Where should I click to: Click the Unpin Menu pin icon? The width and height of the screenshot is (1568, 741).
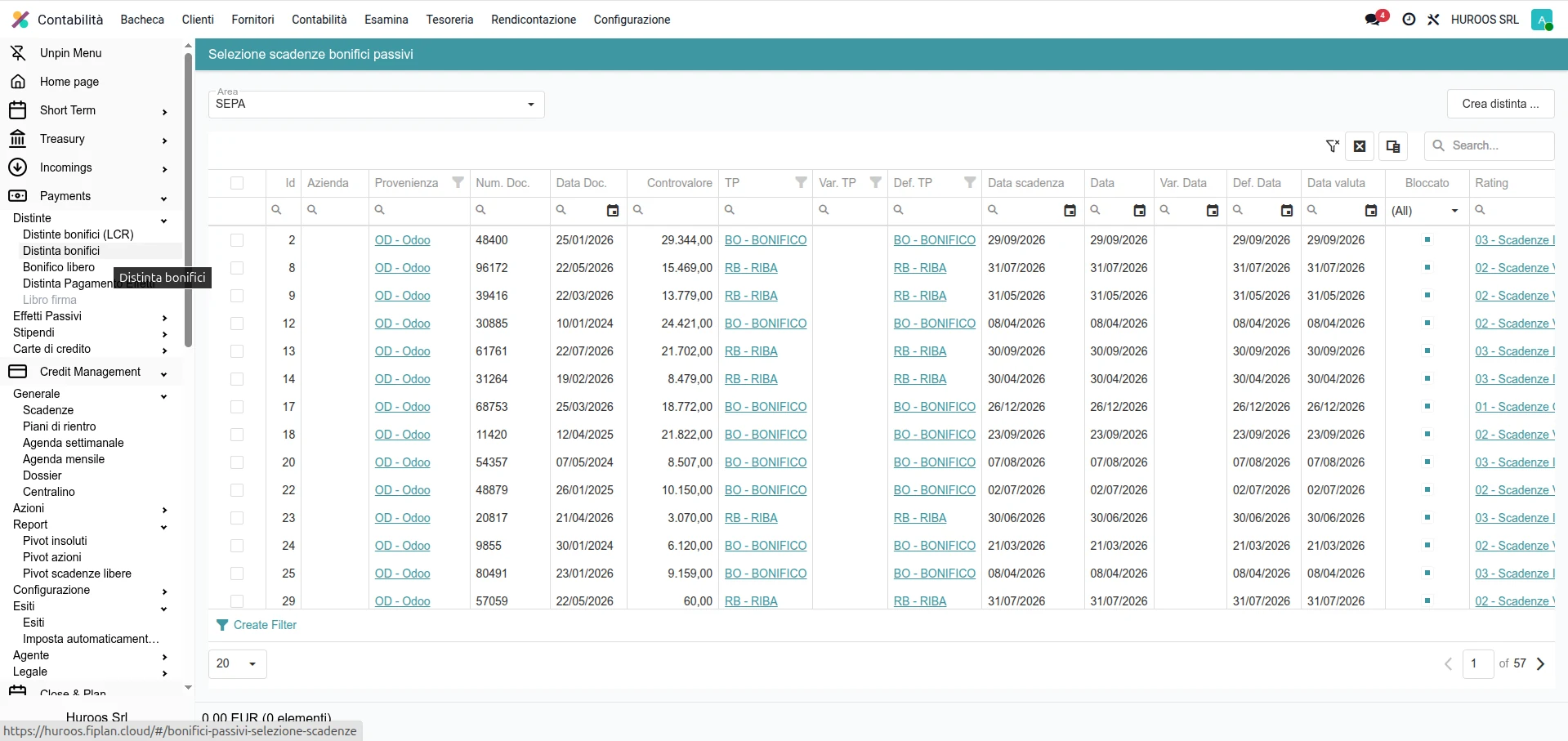pyautogui.click(x=17, y=53)
